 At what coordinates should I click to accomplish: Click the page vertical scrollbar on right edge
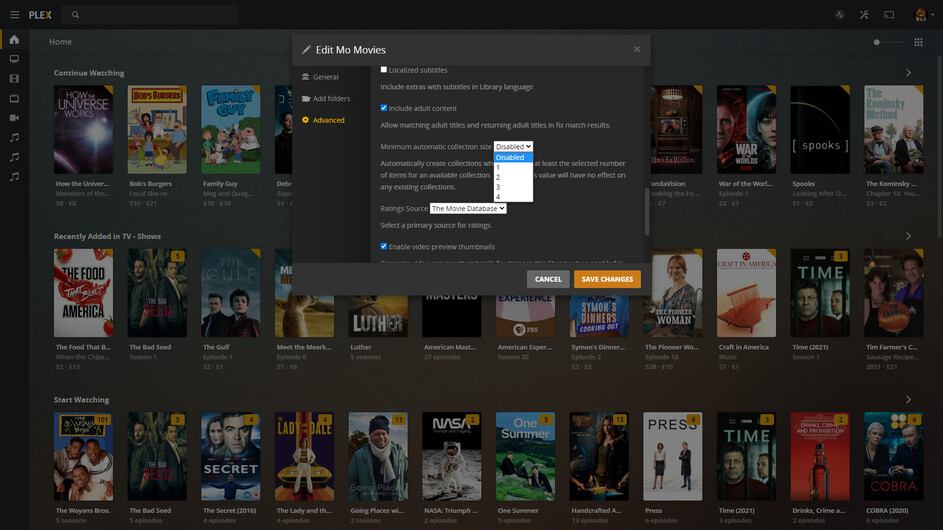click(940, 147)
